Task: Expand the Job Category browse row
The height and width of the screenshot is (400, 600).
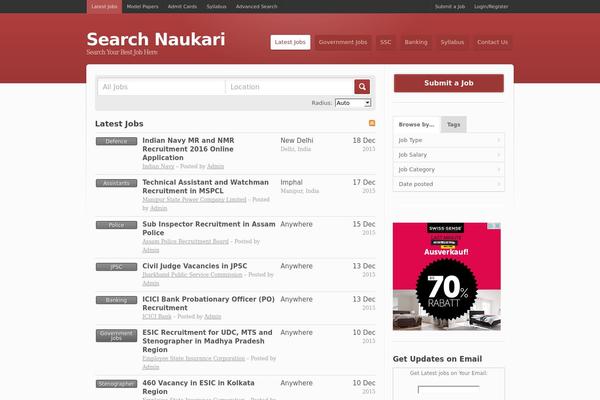Action: (x=449, y=169)
